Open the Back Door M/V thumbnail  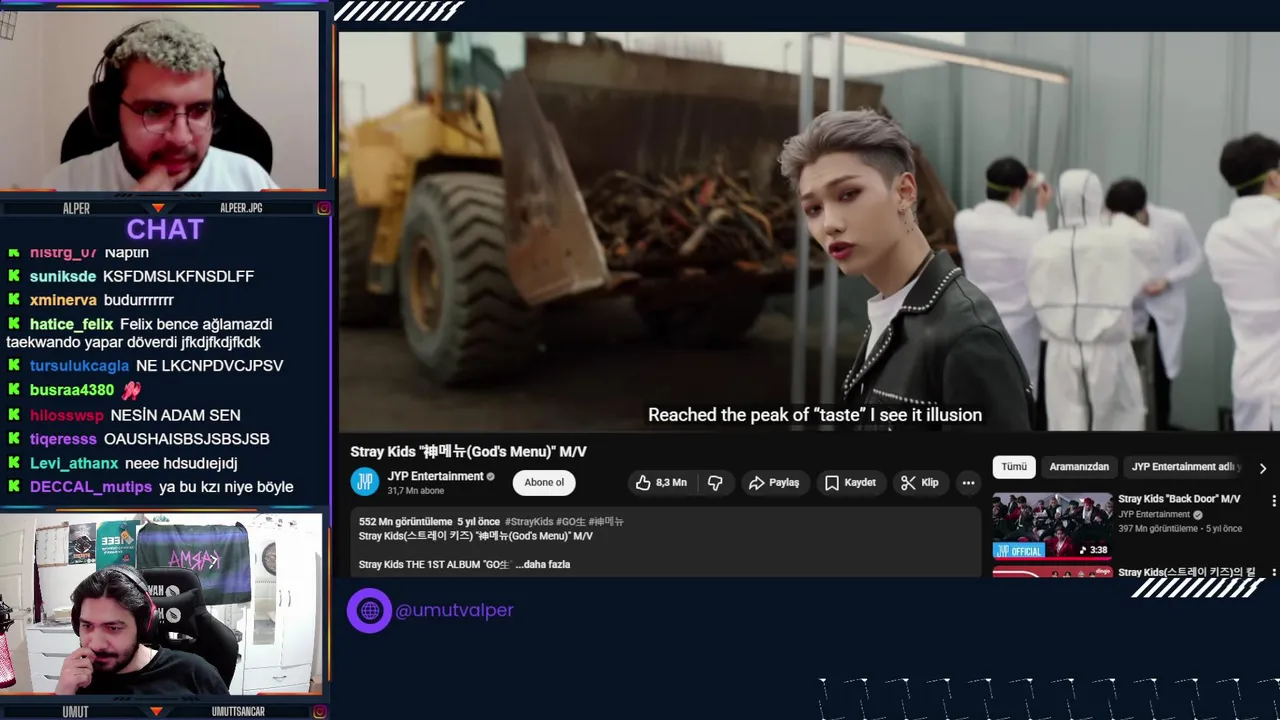(1052, 525)
